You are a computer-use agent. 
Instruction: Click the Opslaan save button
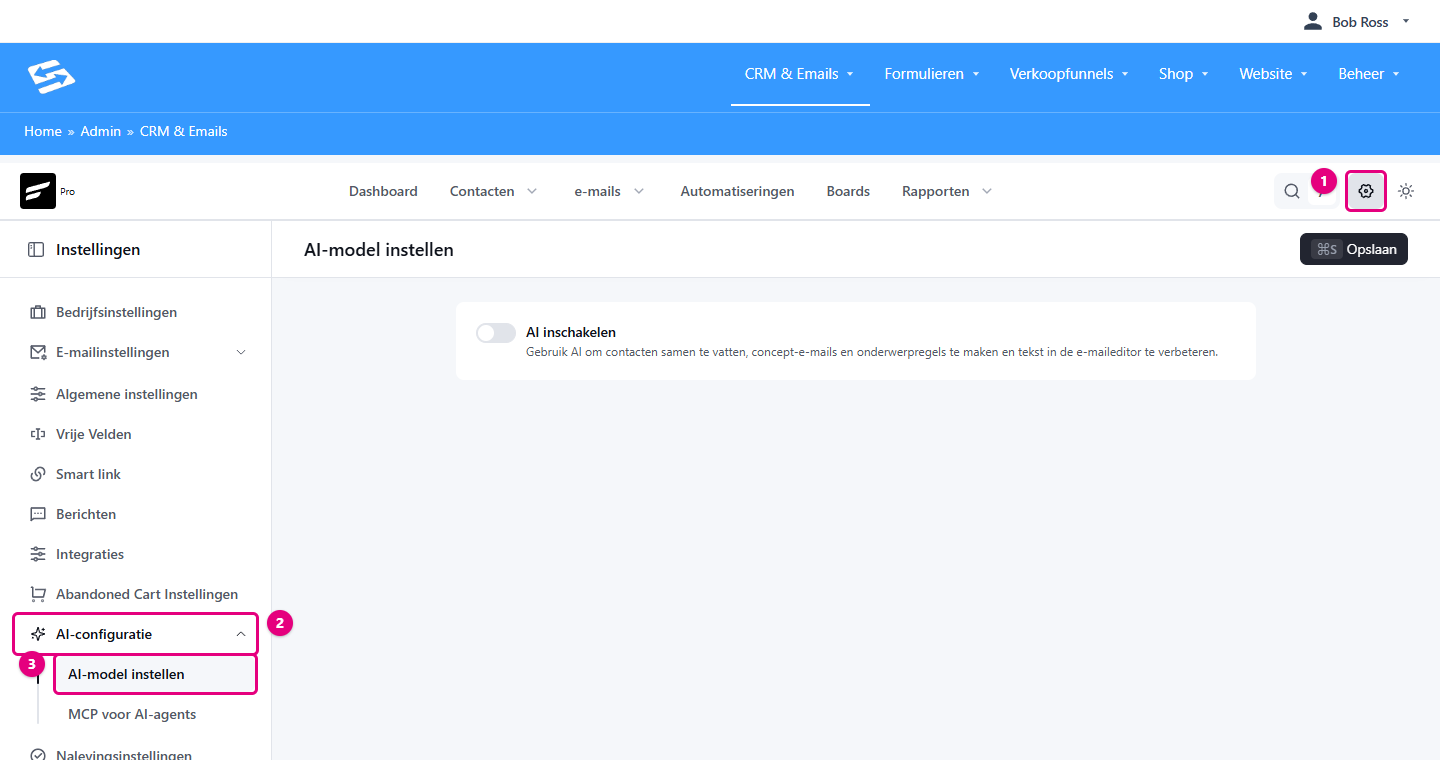pos(1354,249)
